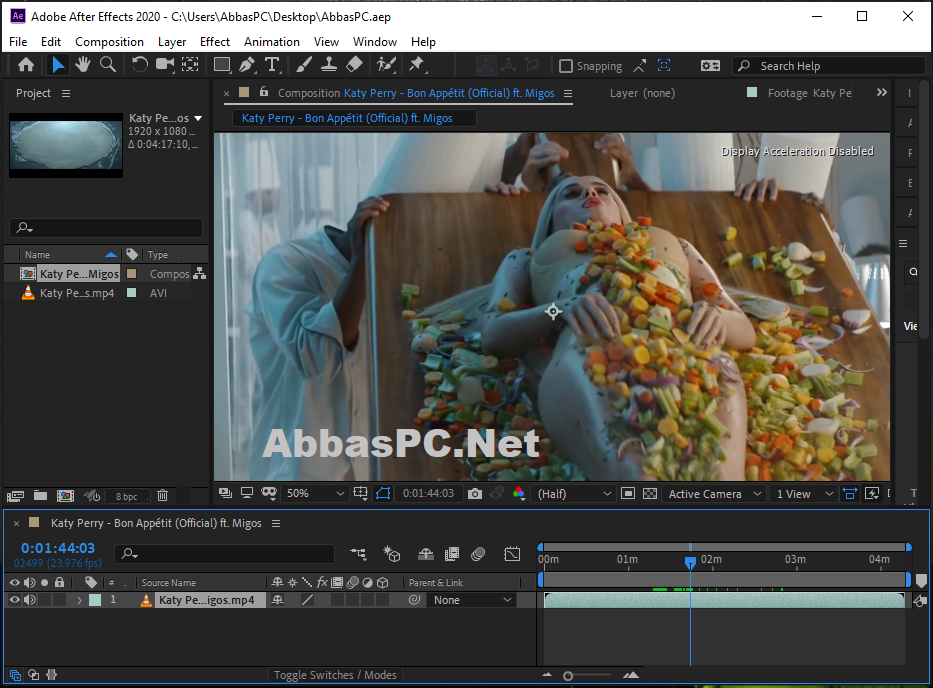The width and height of the screenshot is (933, 688).
Task: Open the Layer menu
Action: (x=172, y=42)
